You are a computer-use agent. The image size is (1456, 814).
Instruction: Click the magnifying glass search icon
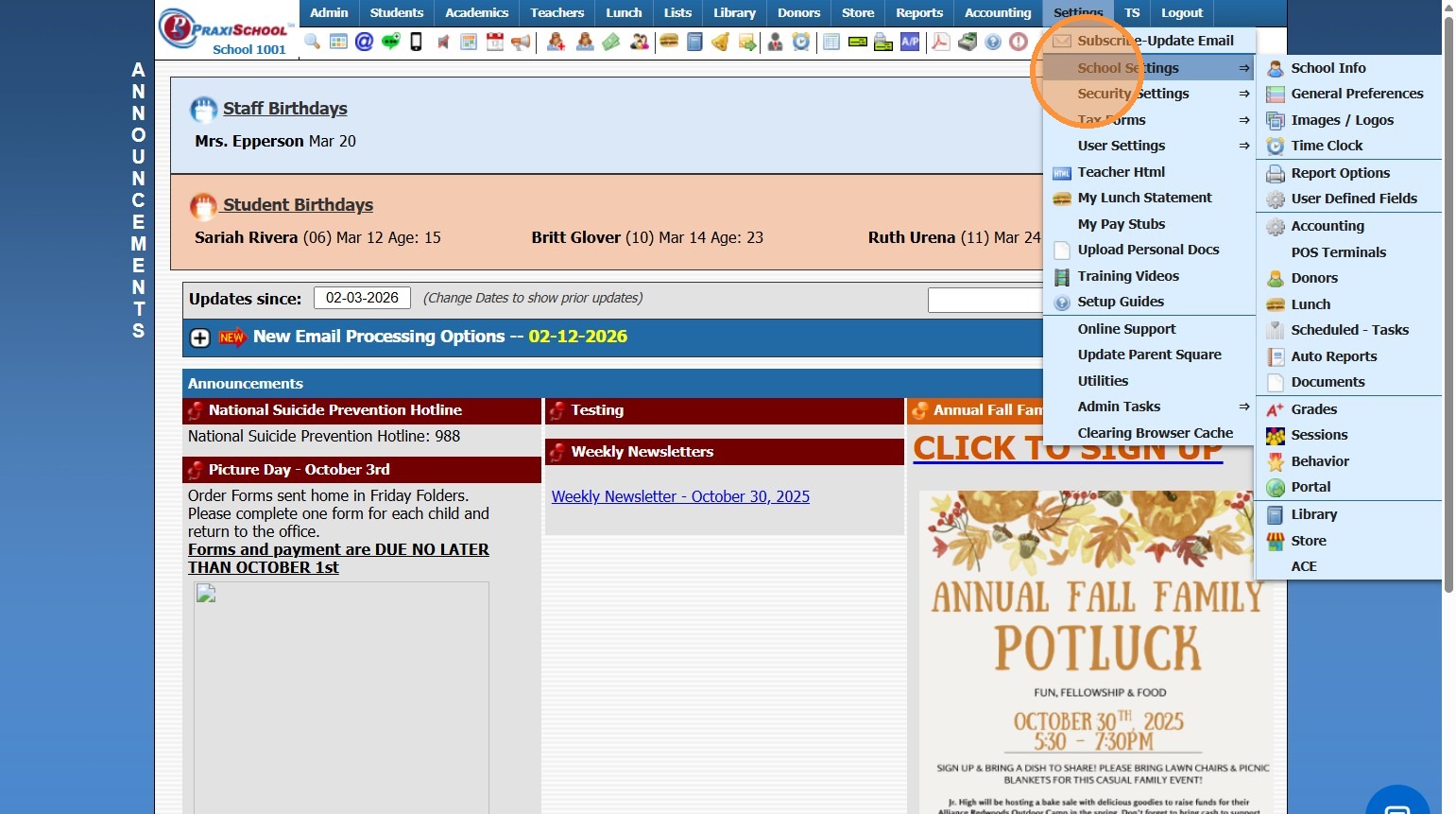click(x=312, y=42)
